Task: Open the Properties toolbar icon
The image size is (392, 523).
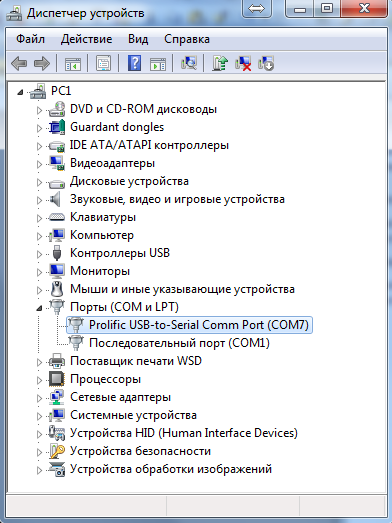Action: click(x=103, y=63)
